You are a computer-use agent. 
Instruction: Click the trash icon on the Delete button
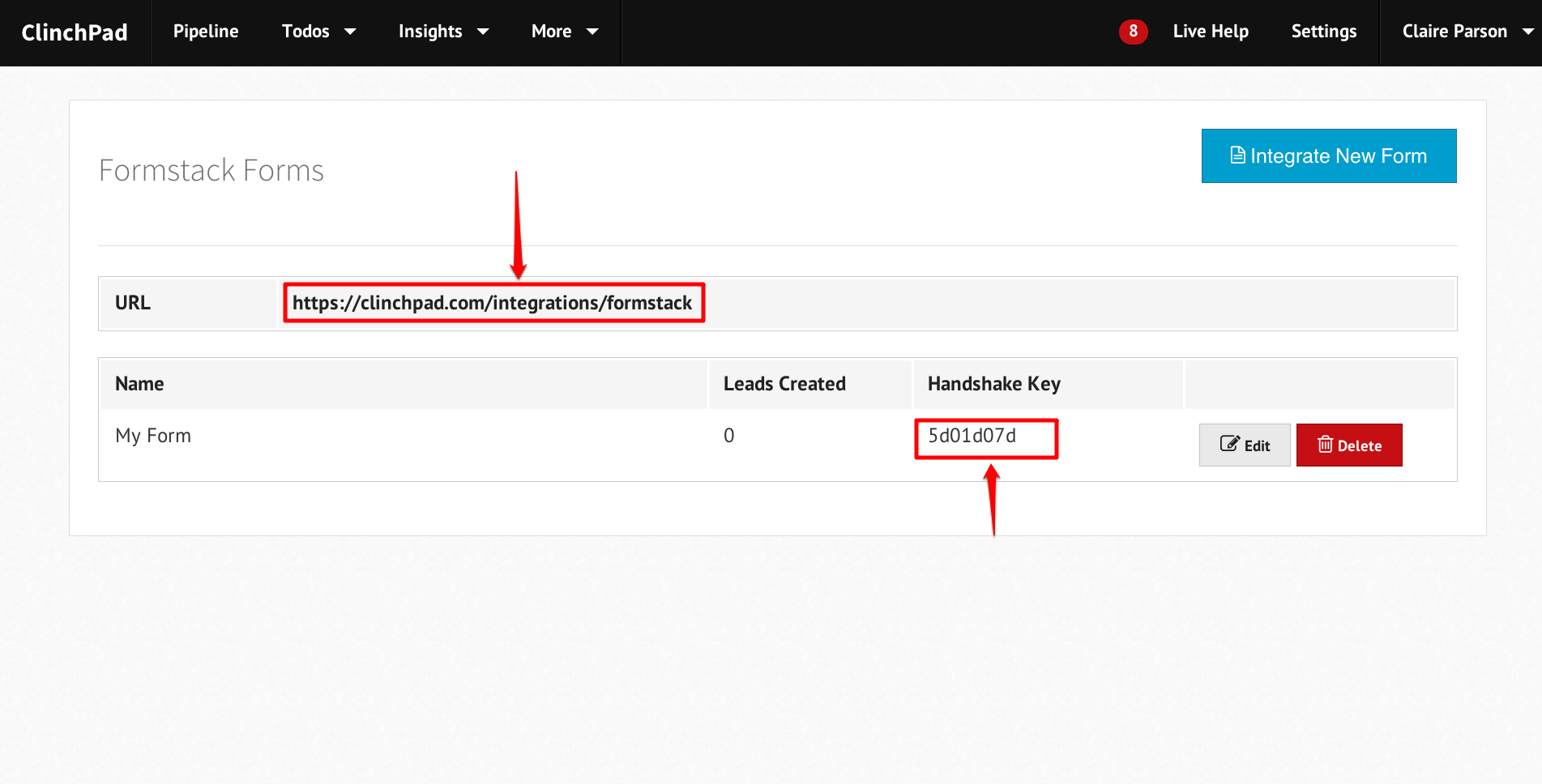pos(1325,444)
